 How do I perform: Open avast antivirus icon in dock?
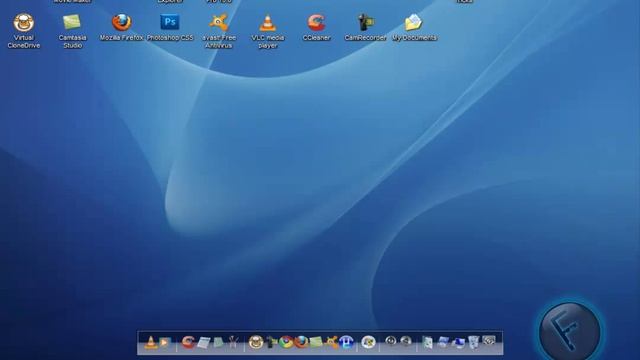pyautogui.click(x=332, y=342)
